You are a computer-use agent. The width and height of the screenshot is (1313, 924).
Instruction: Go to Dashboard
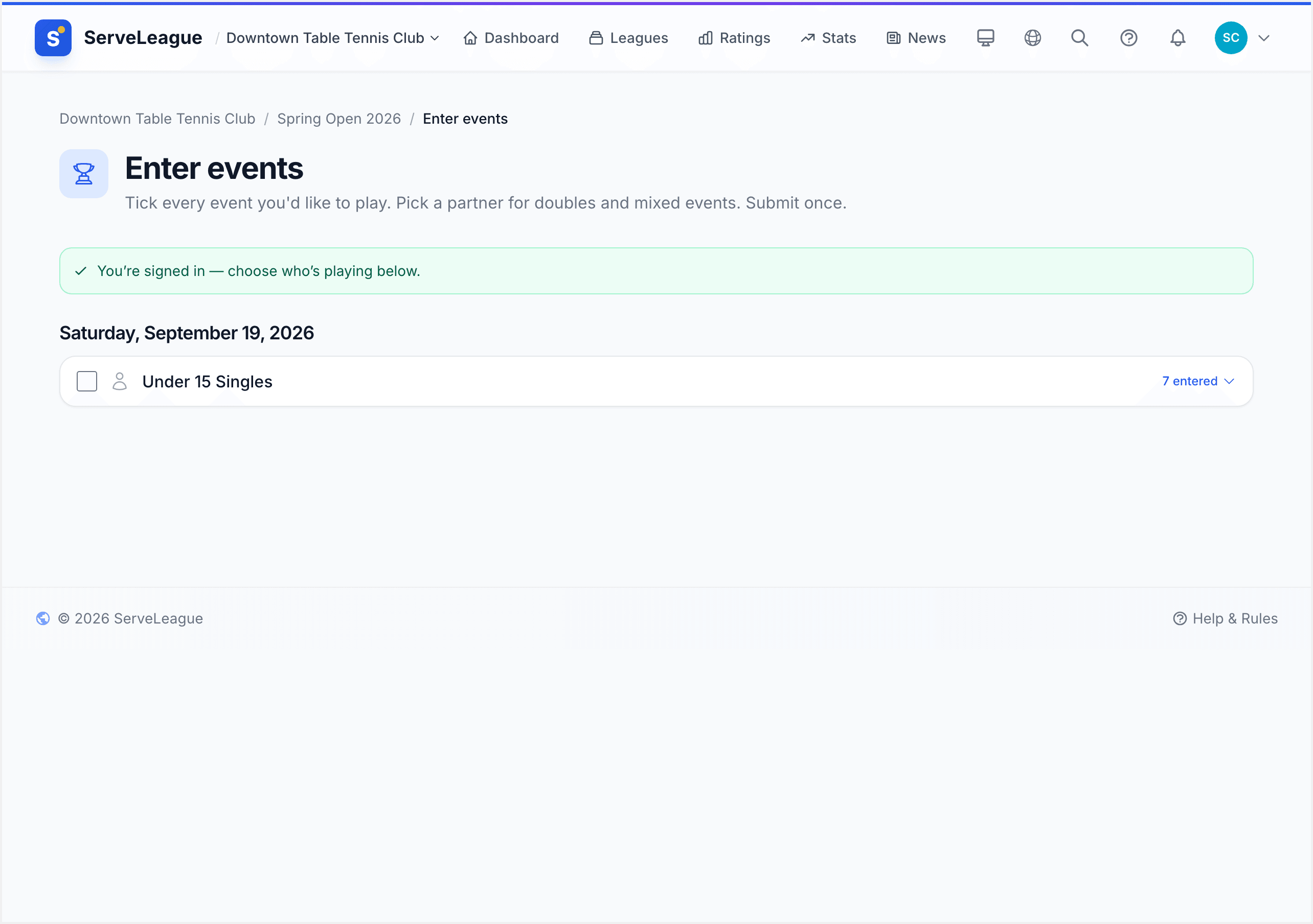click(x=511, y=38)
